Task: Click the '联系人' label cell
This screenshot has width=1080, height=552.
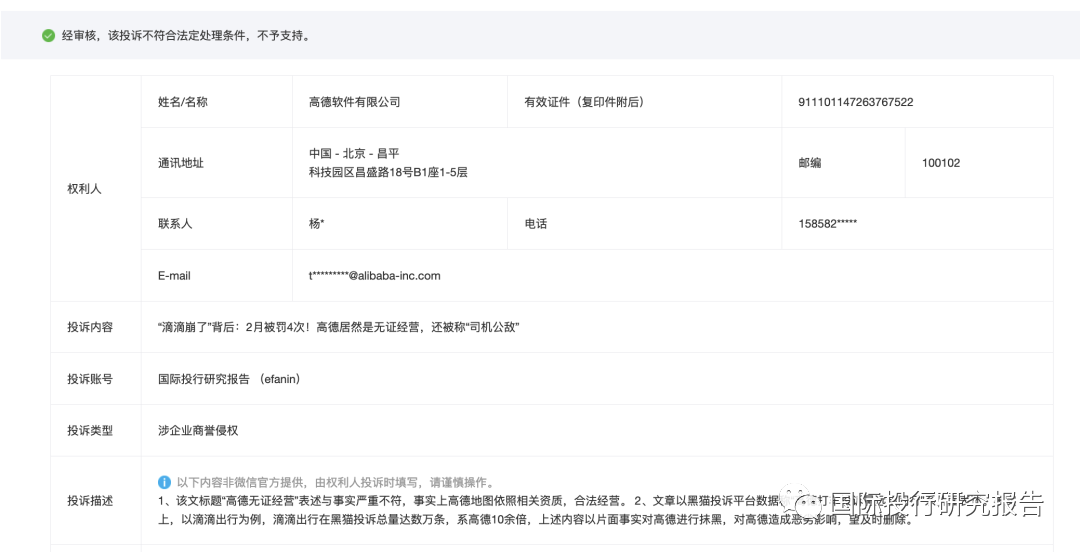Action: click(217, 224)
